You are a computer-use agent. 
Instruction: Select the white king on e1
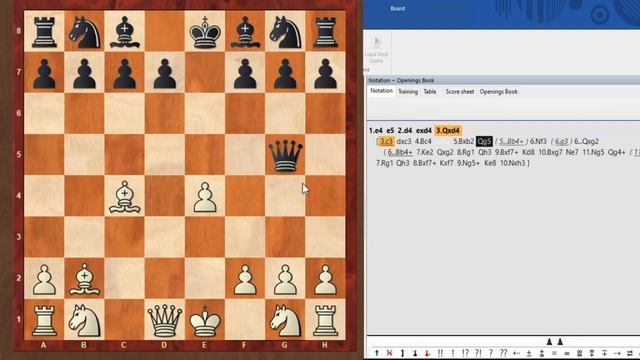coord(205,320)
